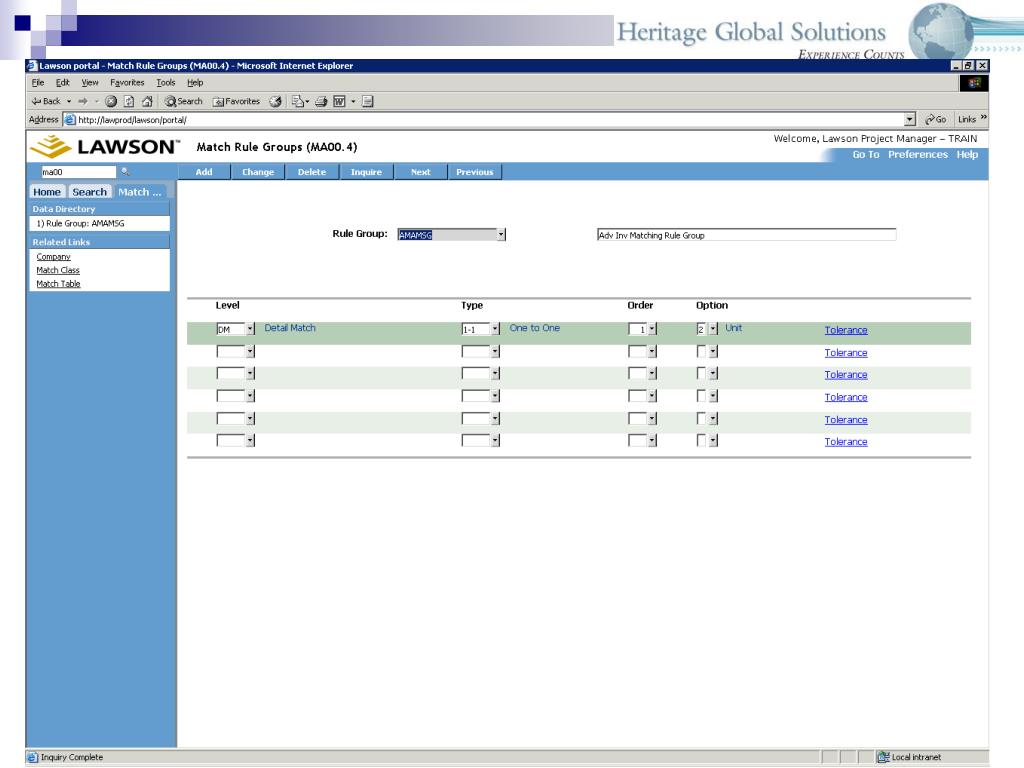
Task: Click the 'Inquiry Complete' status text
Action: 72,758
